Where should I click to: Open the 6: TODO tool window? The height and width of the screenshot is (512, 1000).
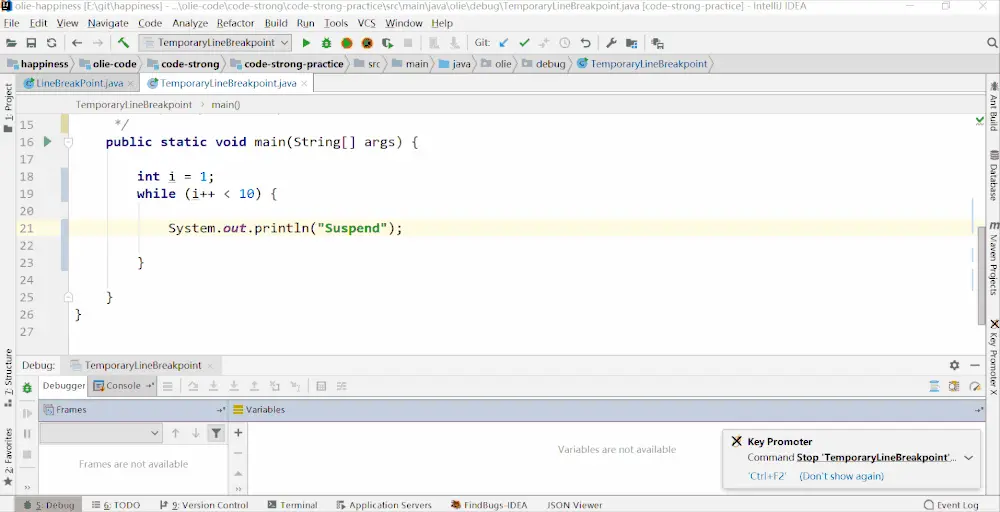pyautogui.click(x=115, y=505)
